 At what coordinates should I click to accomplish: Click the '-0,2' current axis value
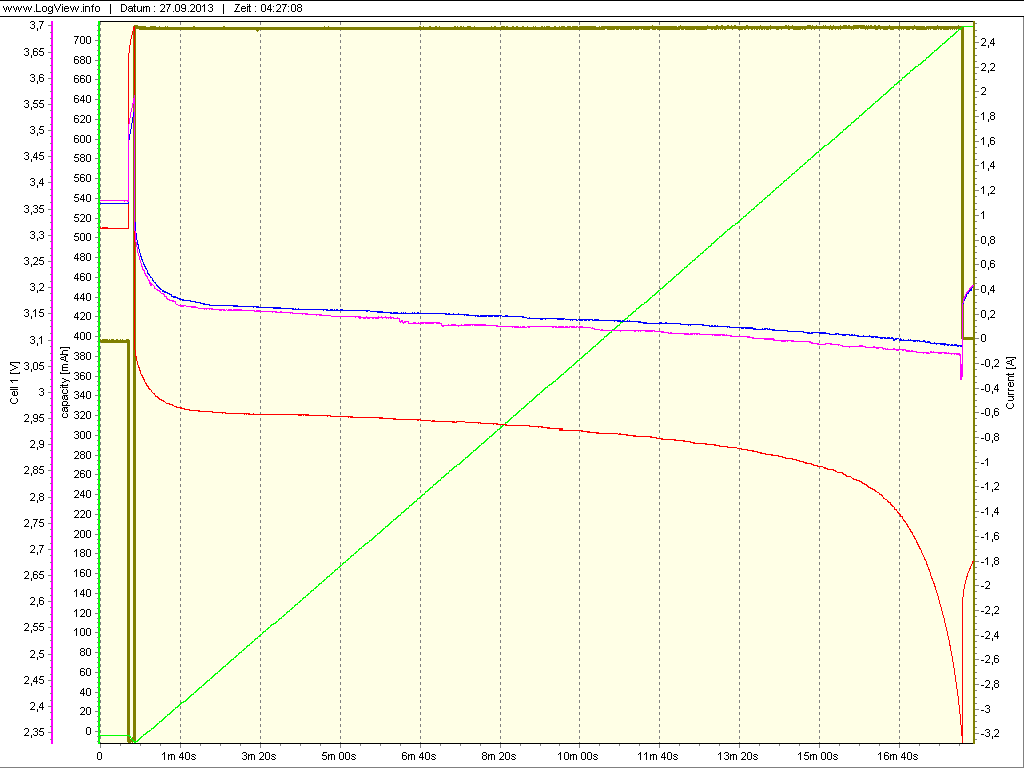click(x=990, y=364)
